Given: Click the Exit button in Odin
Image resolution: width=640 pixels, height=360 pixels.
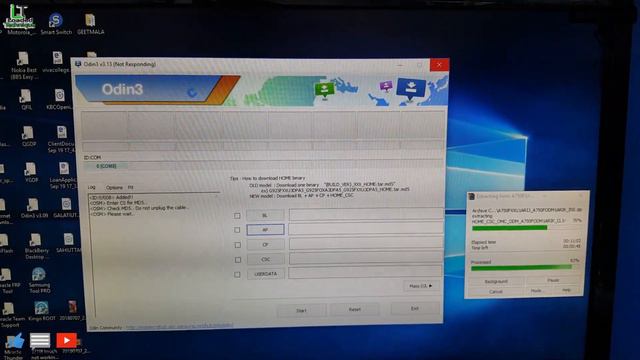Looking at the screenshot, I should tap(414, 309).
